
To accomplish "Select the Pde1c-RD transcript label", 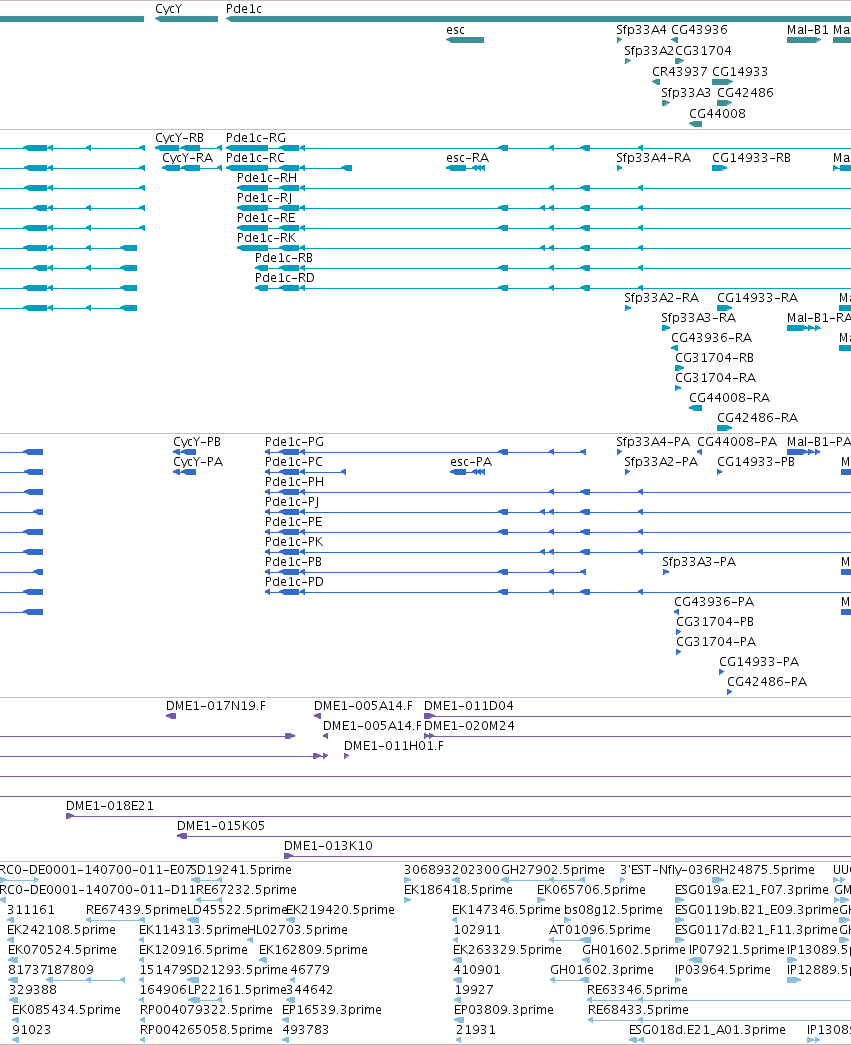I will click(x=285, y=278).
